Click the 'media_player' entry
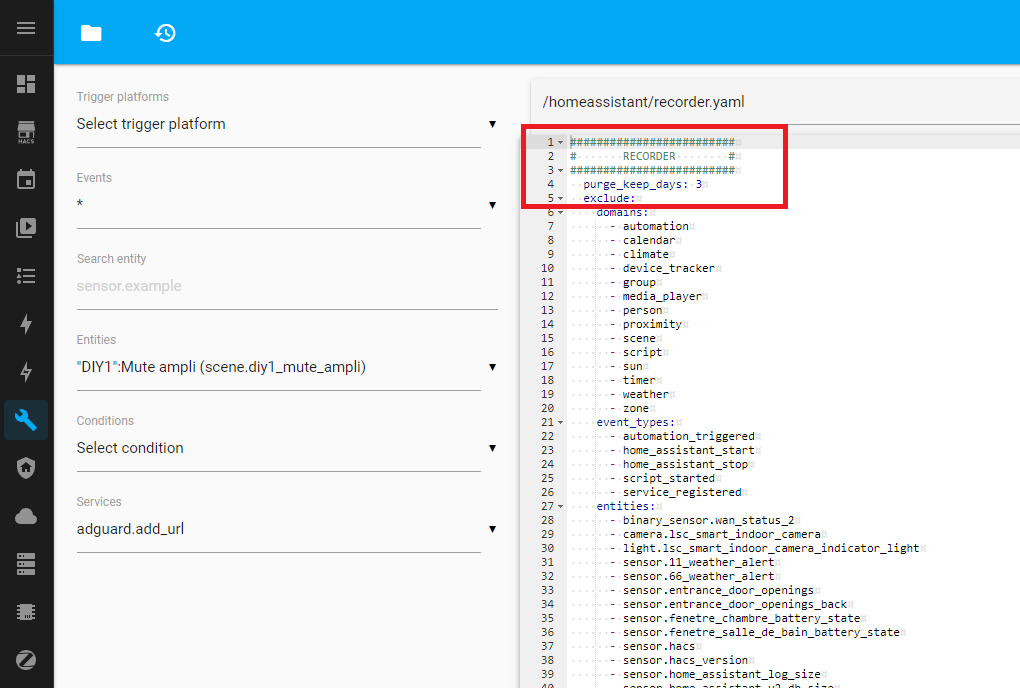1020x688 pixels. click(662, 296)
